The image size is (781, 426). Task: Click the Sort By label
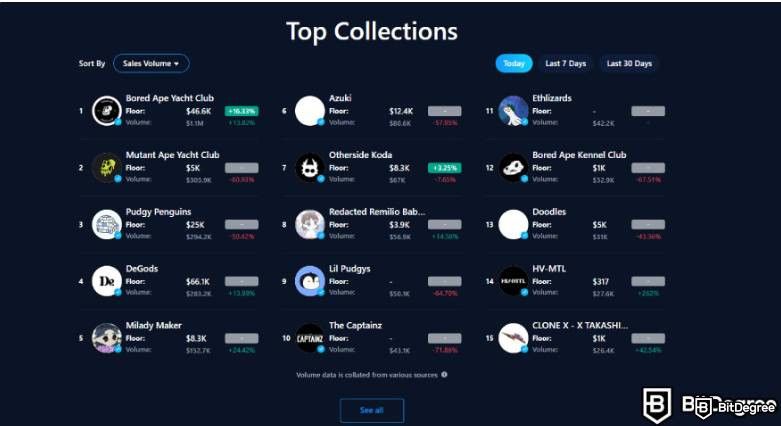coord(92,64)
